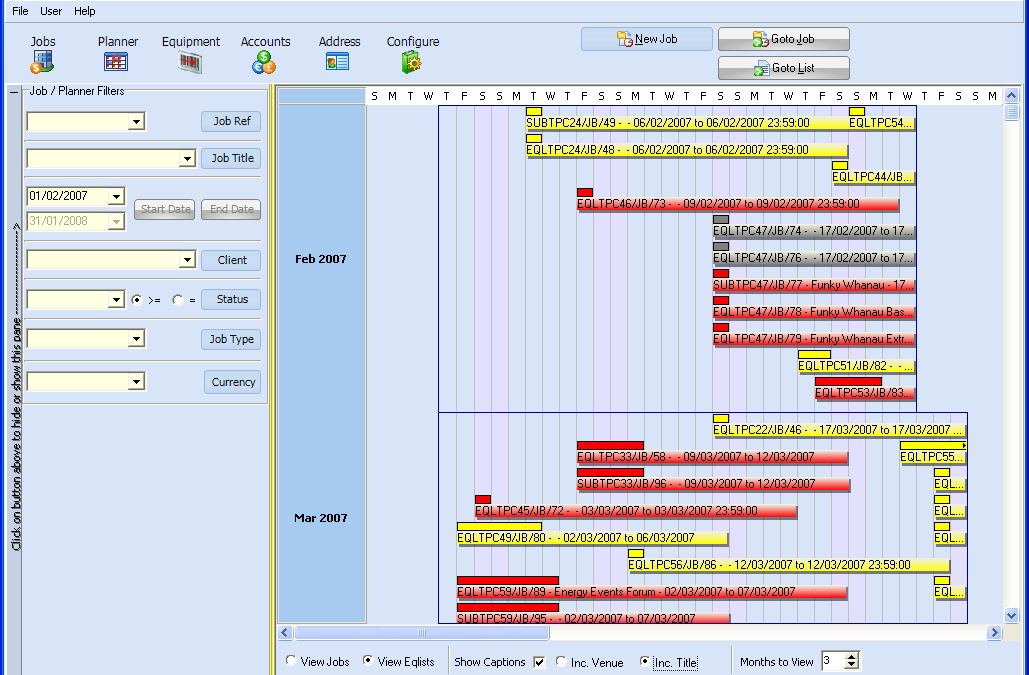Open the Equipment module icon
Screen dimensions: 1029x675
click(190, 62)
